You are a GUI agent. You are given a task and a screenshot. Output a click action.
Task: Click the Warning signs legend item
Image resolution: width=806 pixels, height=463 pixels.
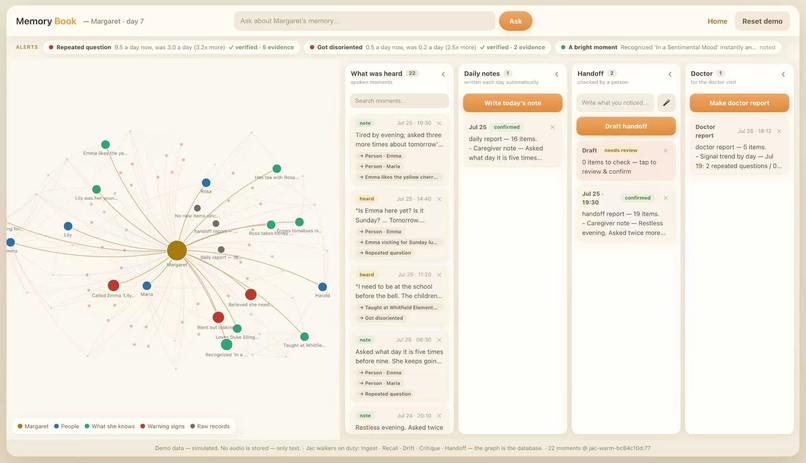(x=162, y=427)
